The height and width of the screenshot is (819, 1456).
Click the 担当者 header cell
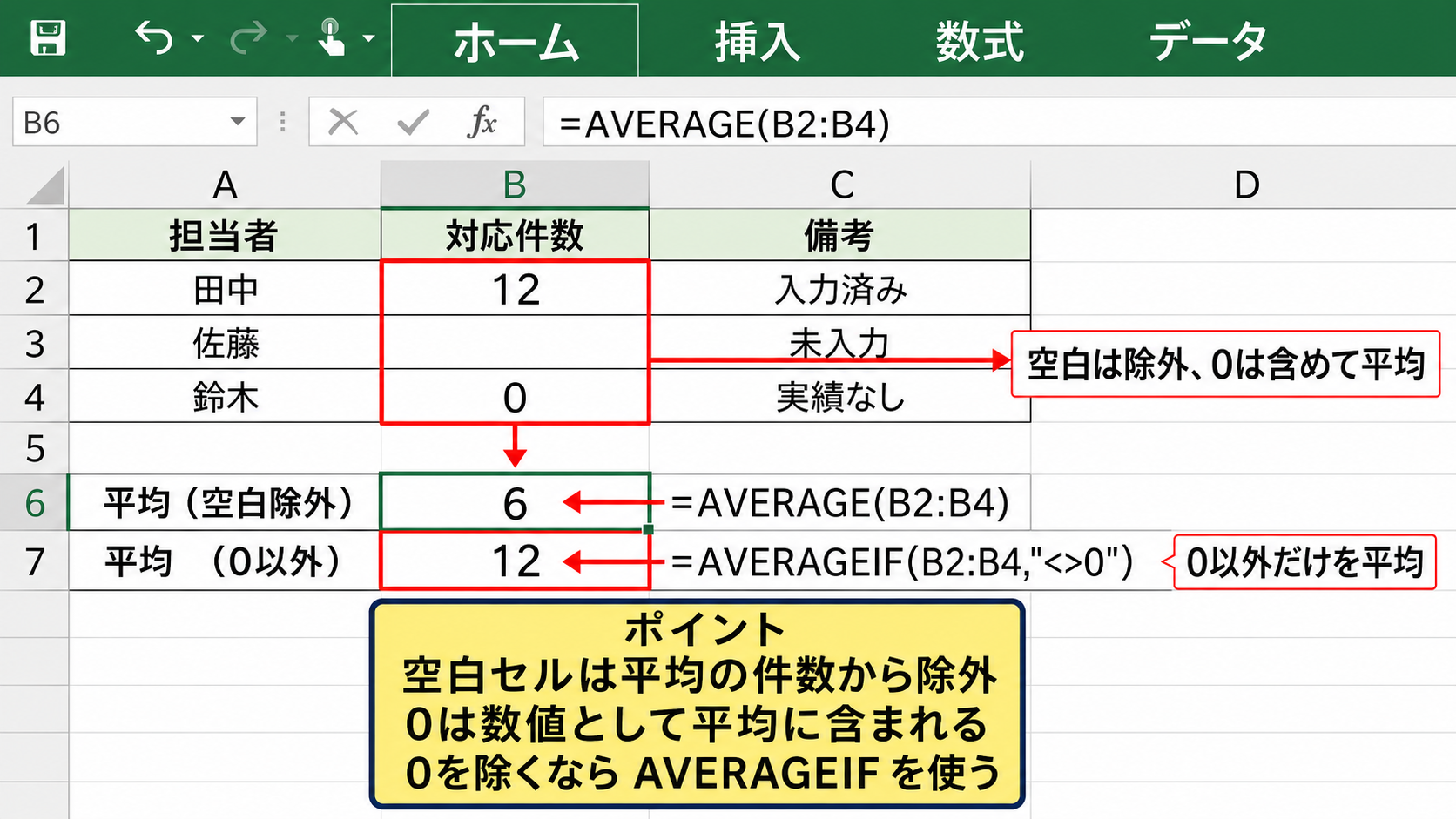click(x=225, y=236)
